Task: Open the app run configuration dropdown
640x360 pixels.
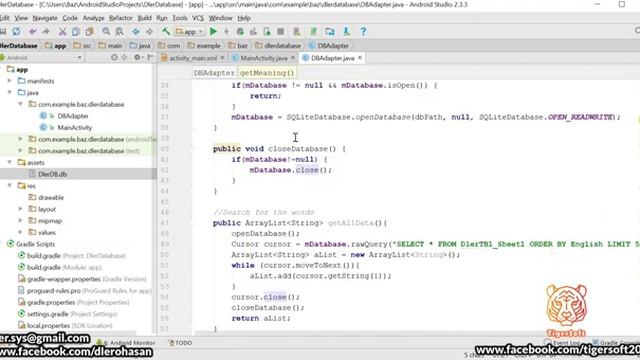Action: click(x=189, y=31)
